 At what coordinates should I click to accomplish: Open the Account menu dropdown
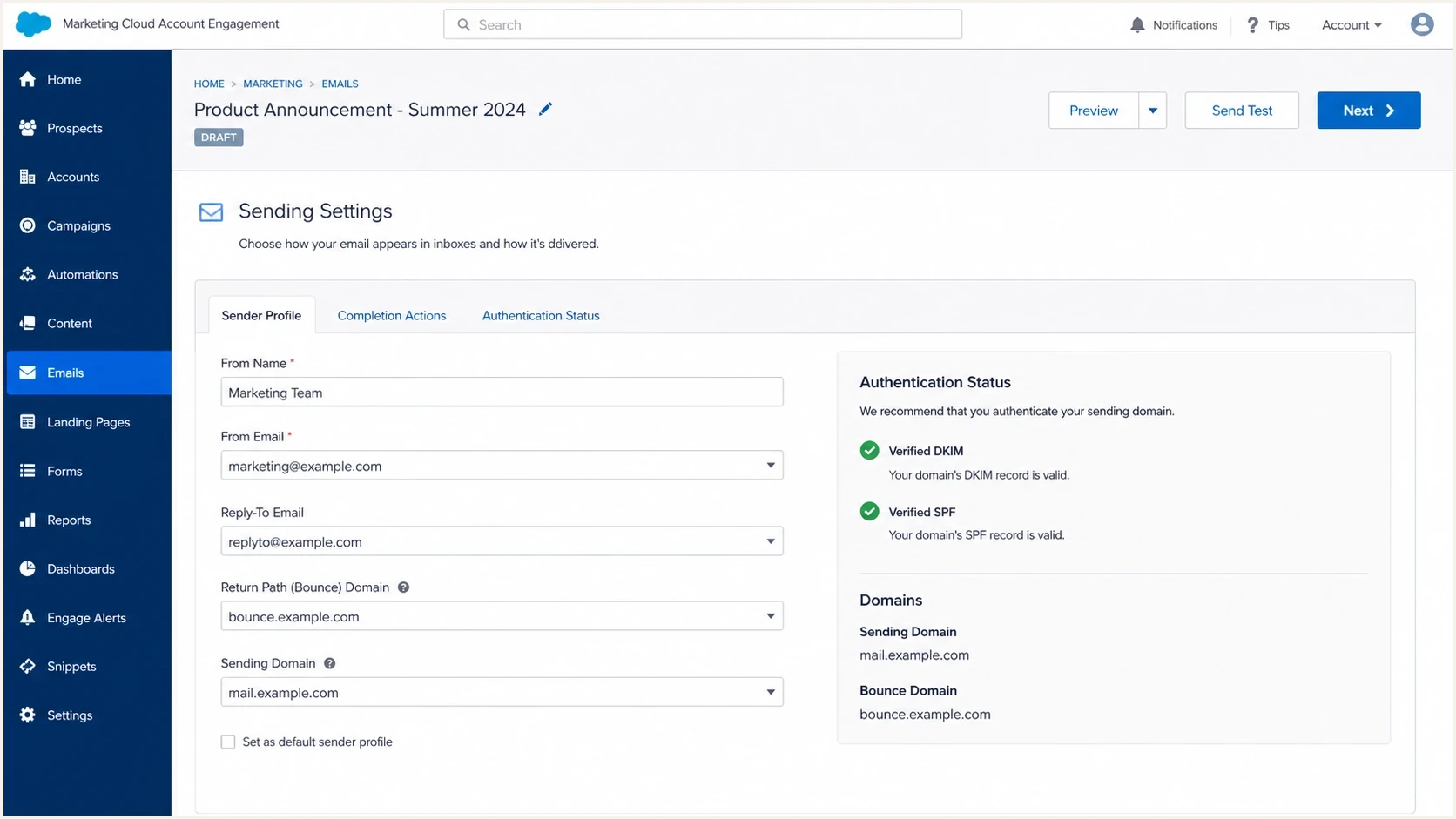pyautogui.click(x=1352, y=25)
